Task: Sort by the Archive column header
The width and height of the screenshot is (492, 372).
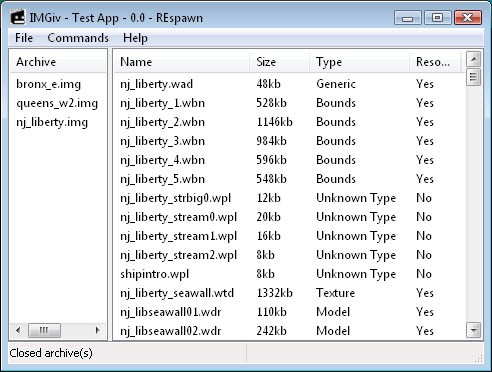Action: coord(58,62)
